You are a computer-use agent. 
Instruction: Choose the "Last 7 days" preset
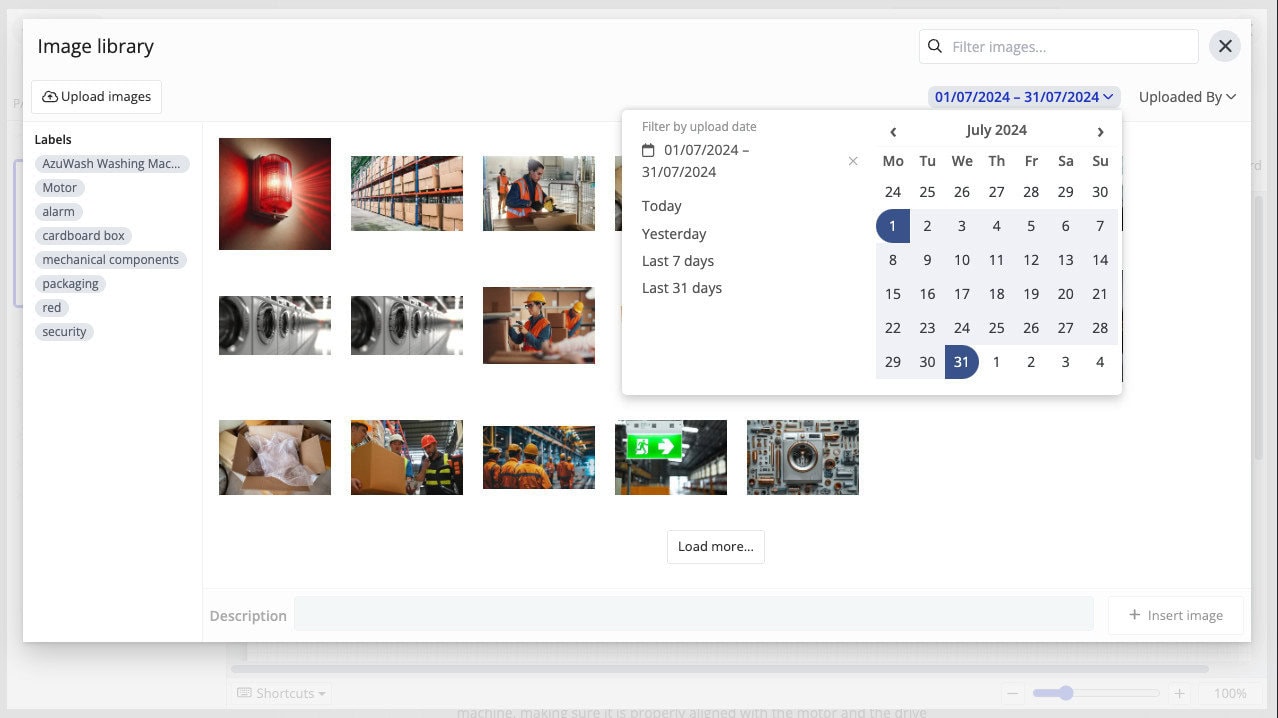[x=678, y=261]
